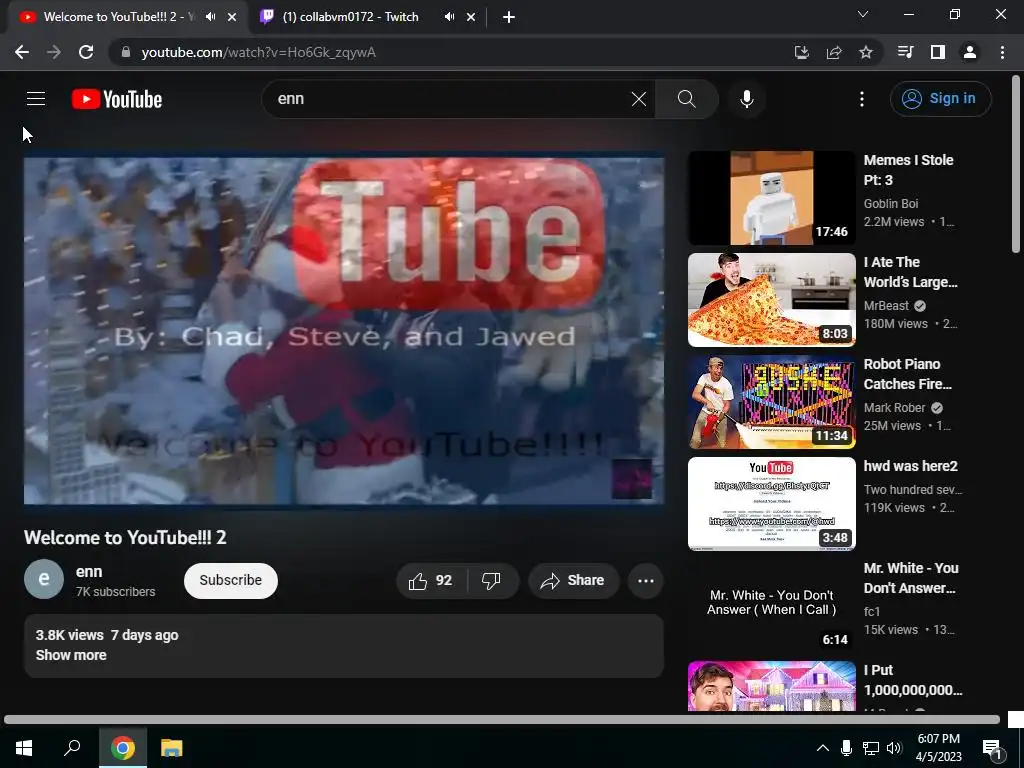Click the install app icon in address bar
1024x768 pixels.
[x=801, y=52]
